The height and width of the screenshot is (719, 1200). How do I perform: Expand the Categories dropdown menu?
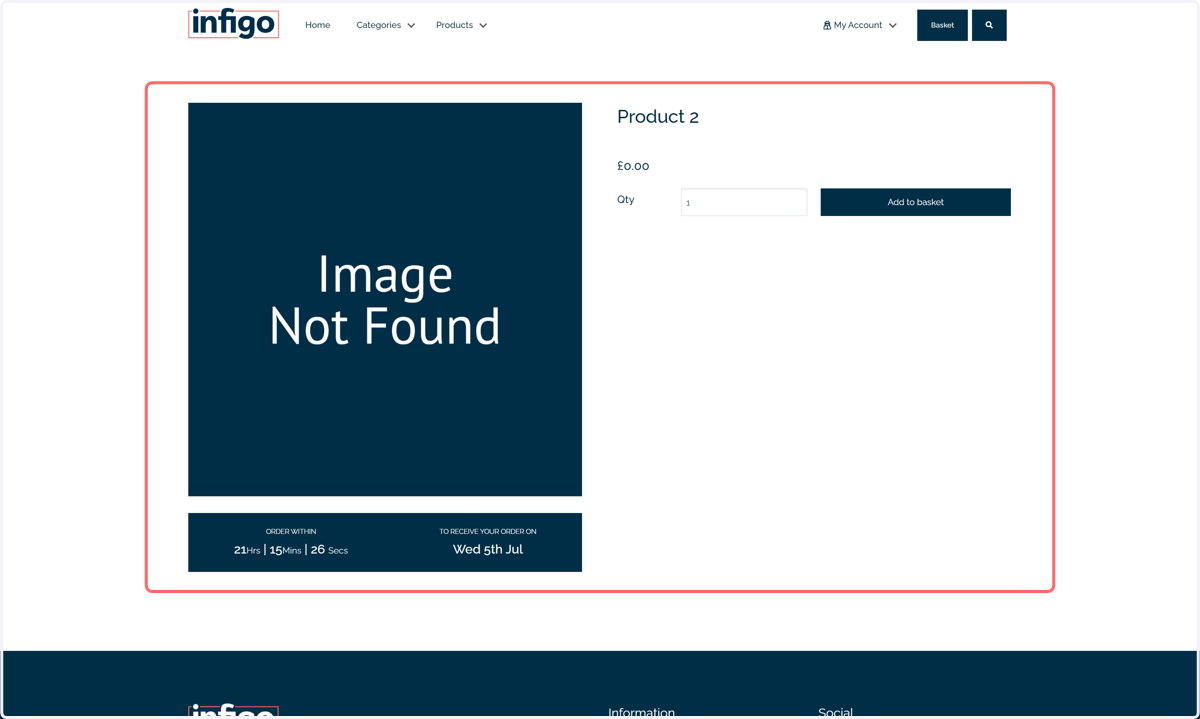[x=386, y=25]
